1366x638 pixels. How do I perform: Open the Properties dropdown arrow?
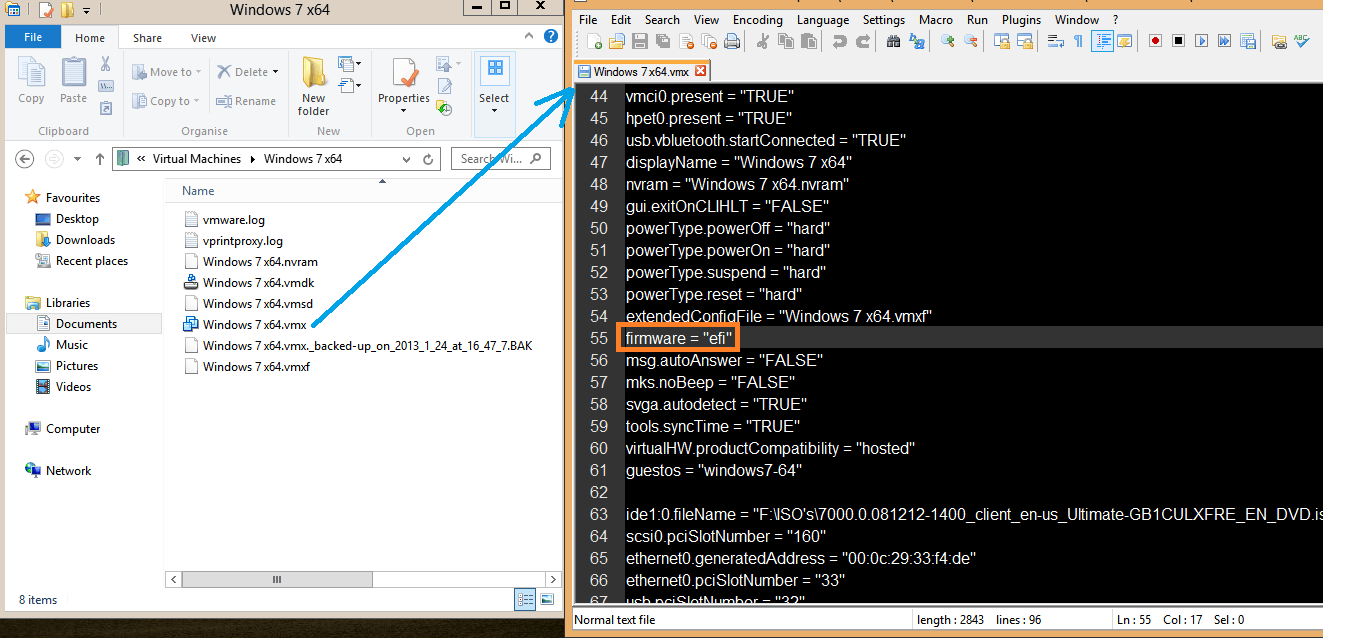tap(404, 111)
